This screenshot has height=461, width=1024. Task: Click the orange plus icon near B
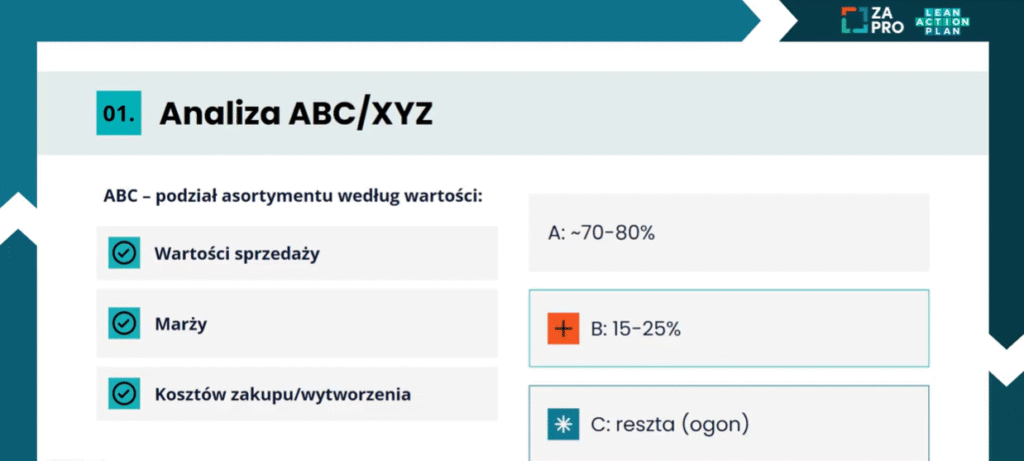(x=563, y=328)
